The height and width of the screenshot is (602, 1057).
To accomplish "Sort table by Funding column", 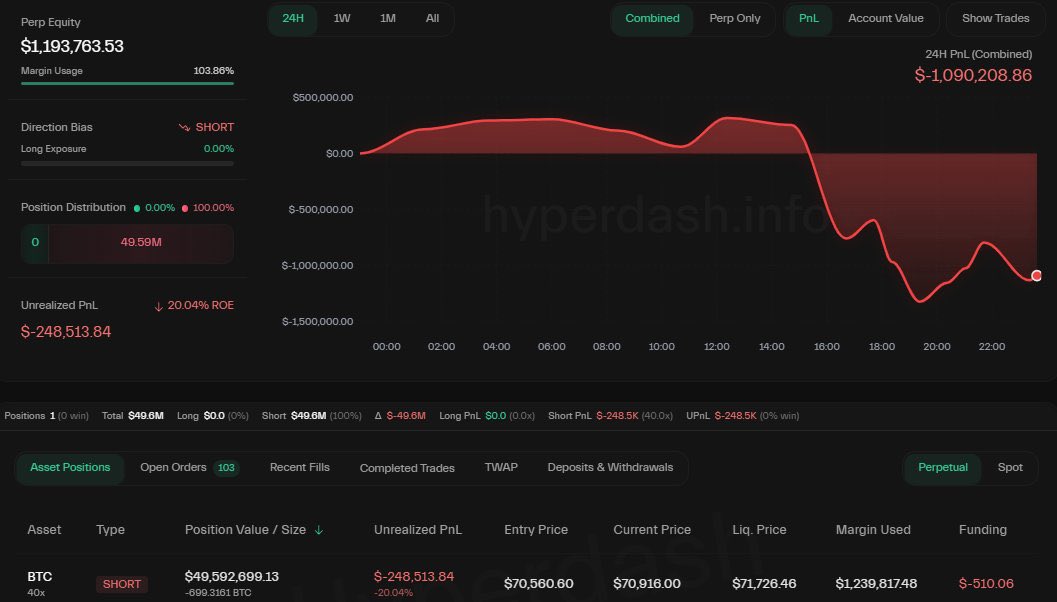I will pyautogui.click(x=983, y=530).
